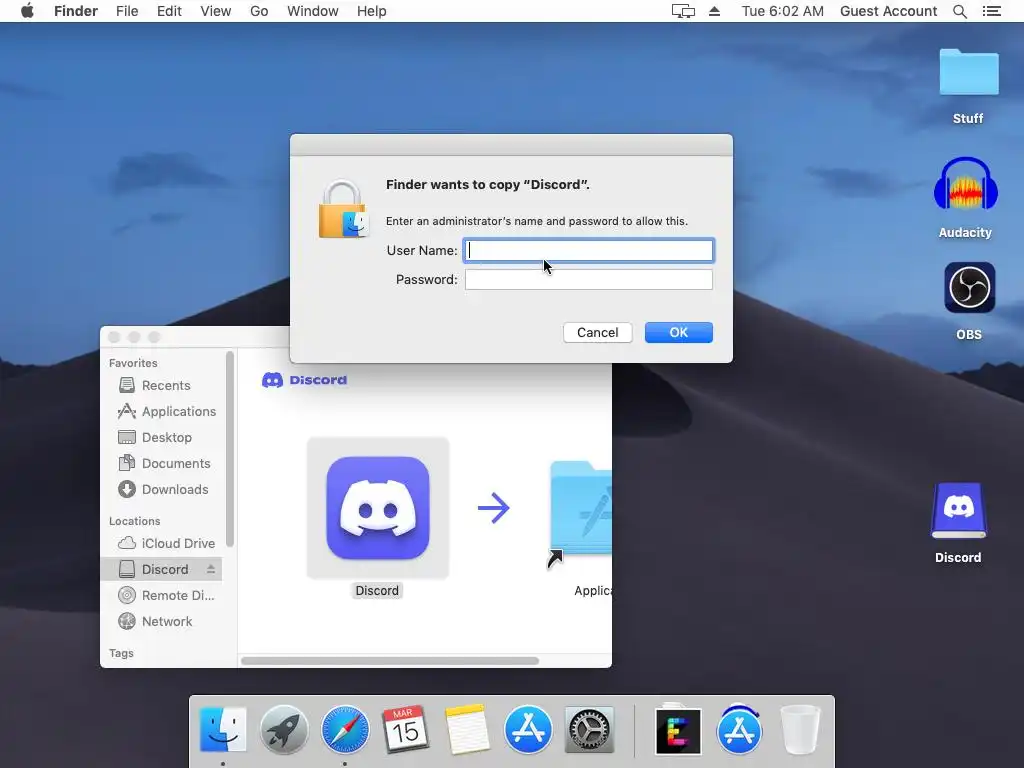Focus the User Name field
Screen dimensions: 1024x768
coord(588,251)
